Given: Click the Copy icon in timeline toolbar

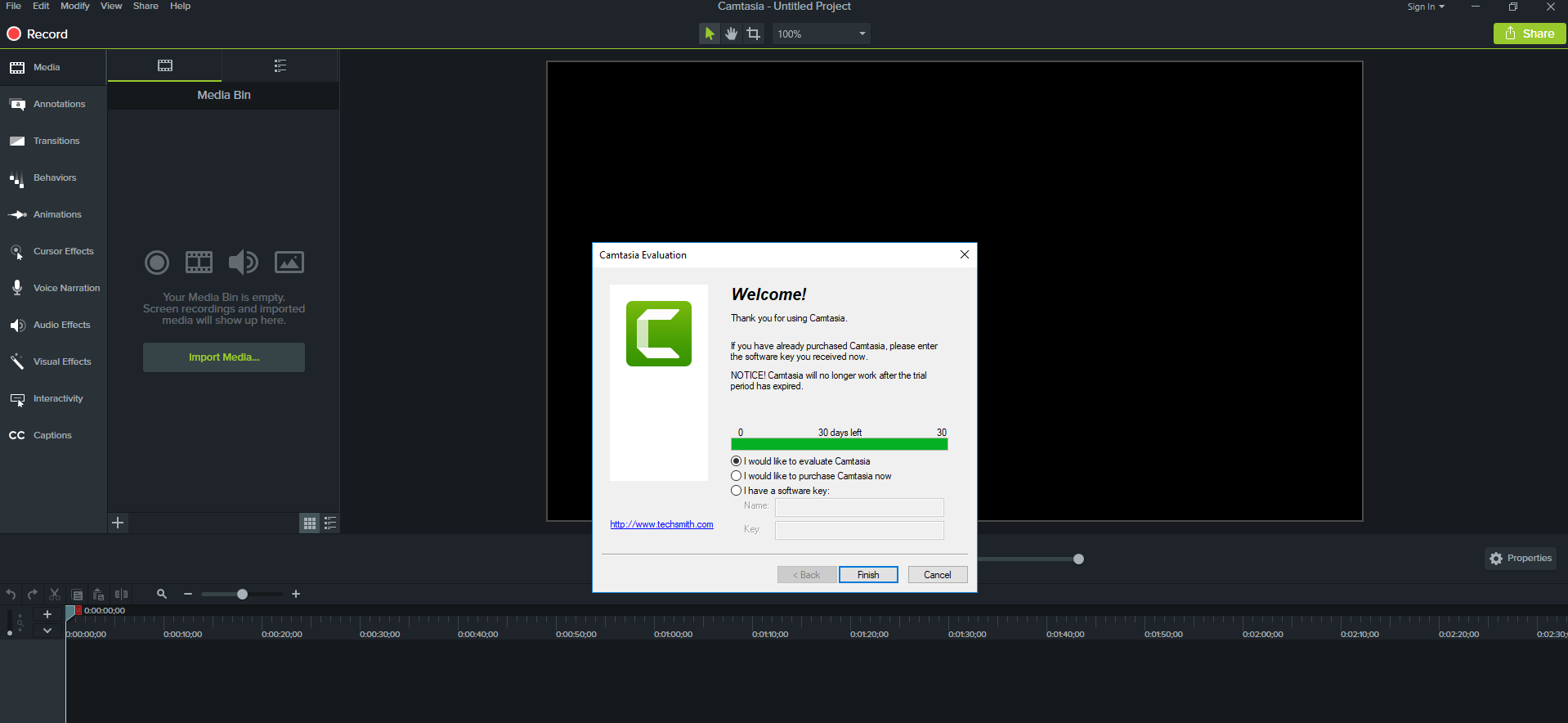Looking at the screenshot, I should 77,595.
